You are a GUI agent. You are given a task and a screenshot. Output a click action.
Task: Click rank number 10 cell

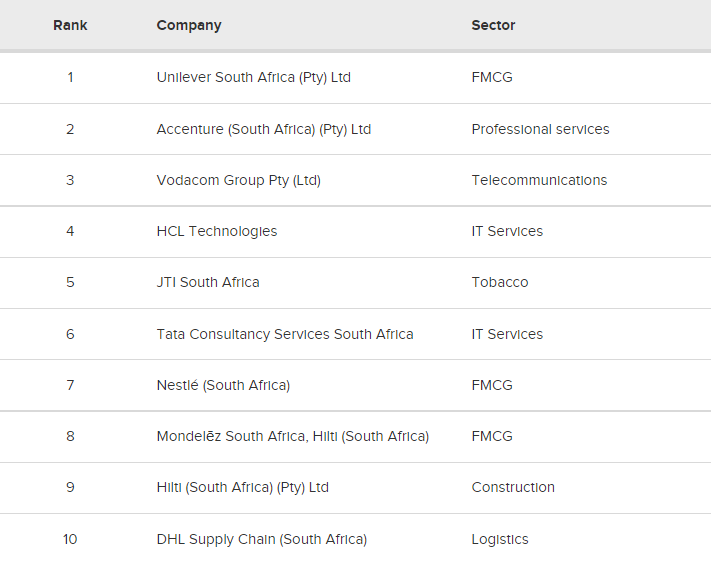(x=70, y=540)
